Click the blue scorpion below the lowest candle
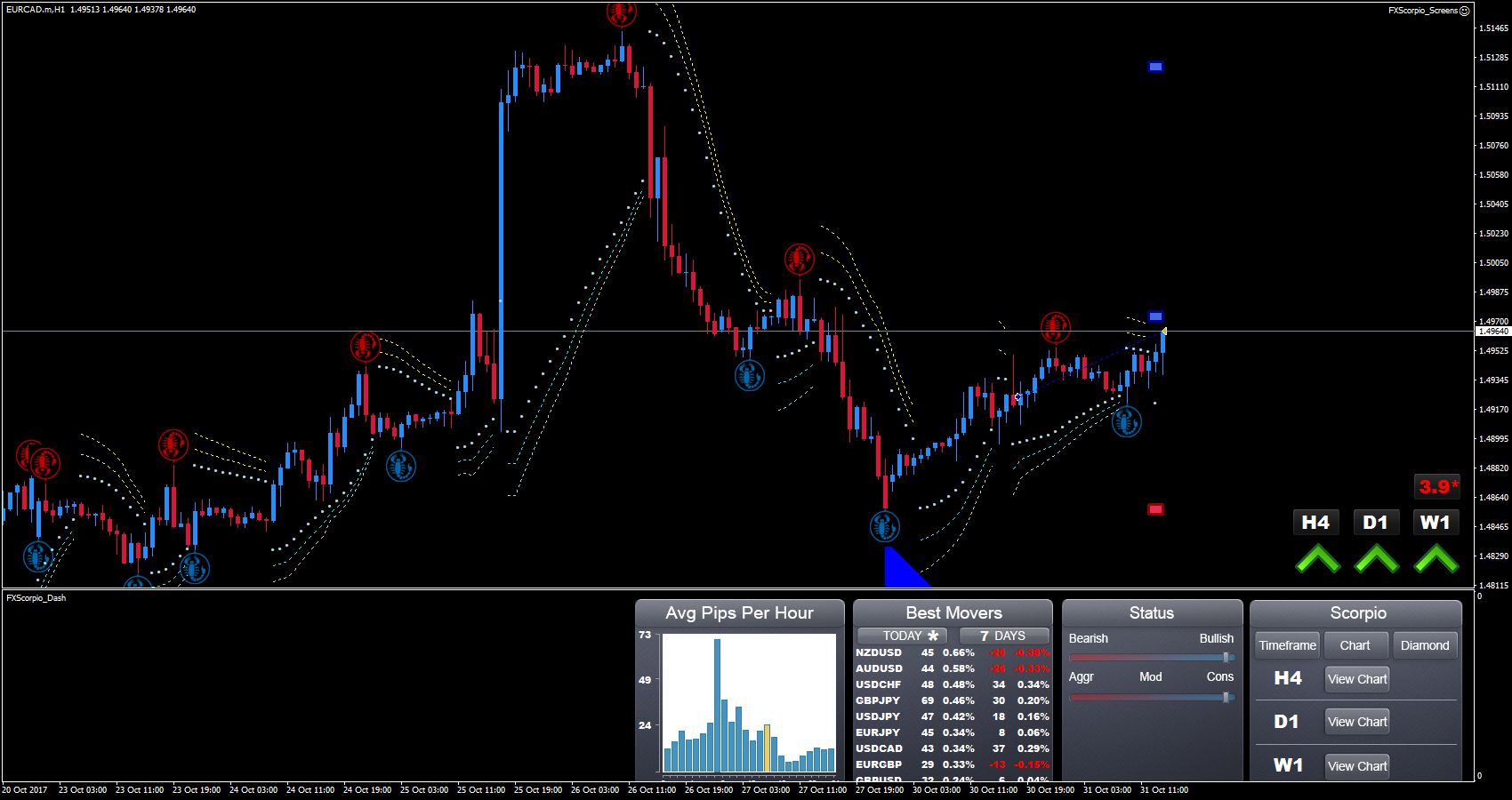The width and height of the screenshot is (1512, 800). (x=884, y=526)
